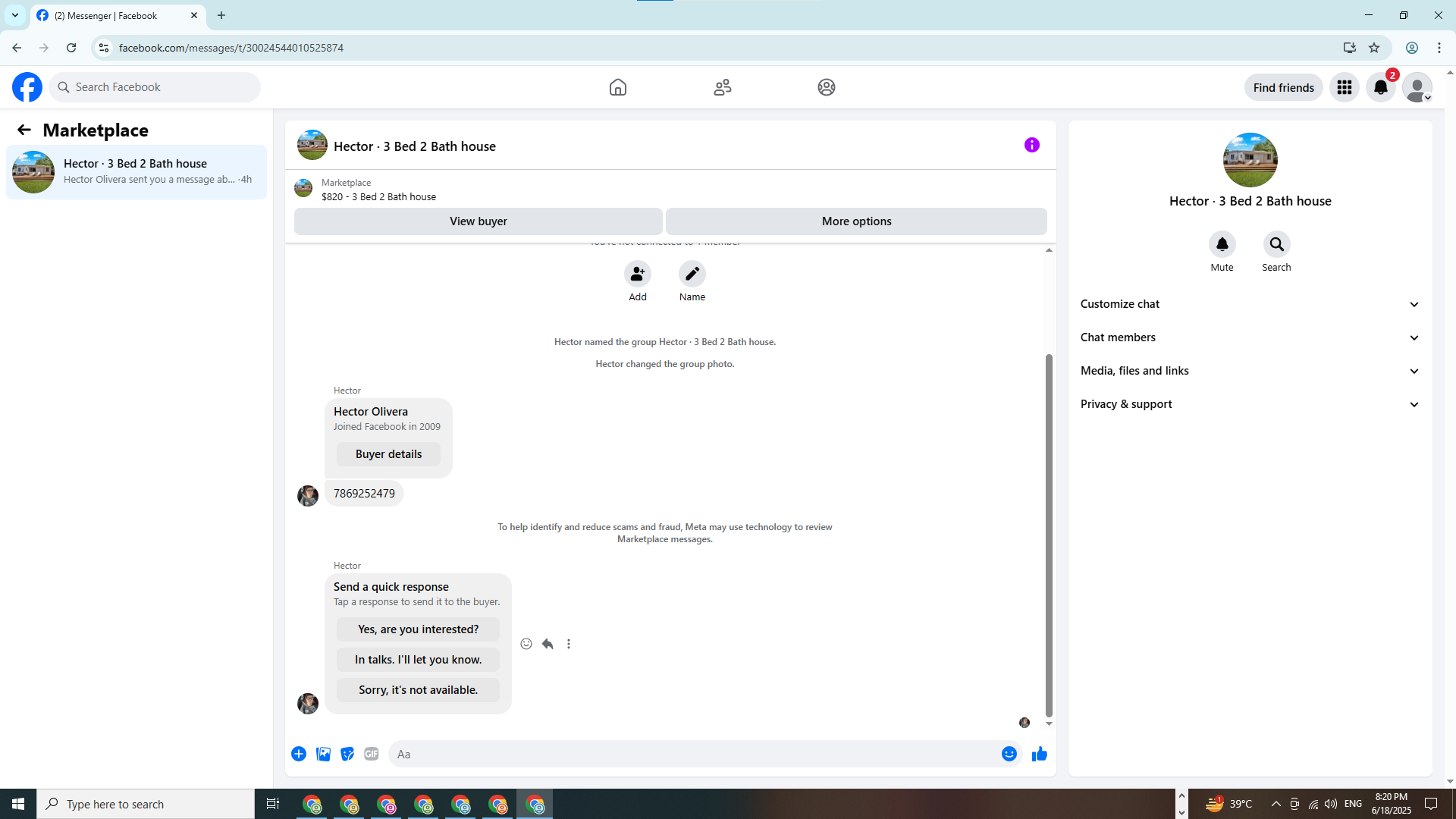The width and height of the screenshot is (1456, 819).
Task: Mute the conversation bell icon
Action: point(1222,244)
